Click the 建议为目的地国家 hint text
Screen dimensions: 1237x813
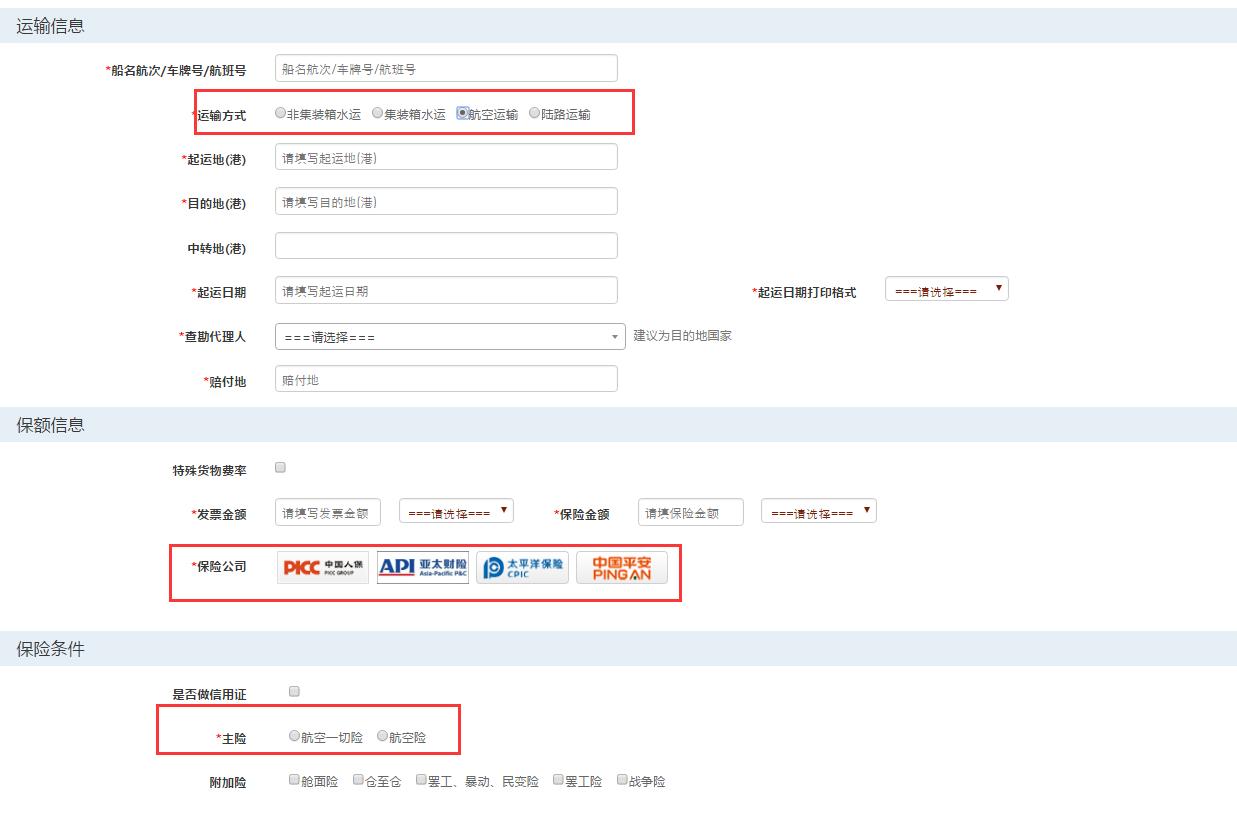pos(683,336)
